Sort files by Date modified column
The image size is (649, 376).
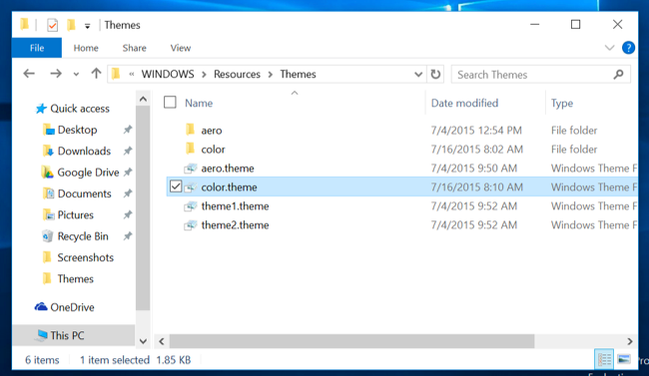click(x=464, y=103)
